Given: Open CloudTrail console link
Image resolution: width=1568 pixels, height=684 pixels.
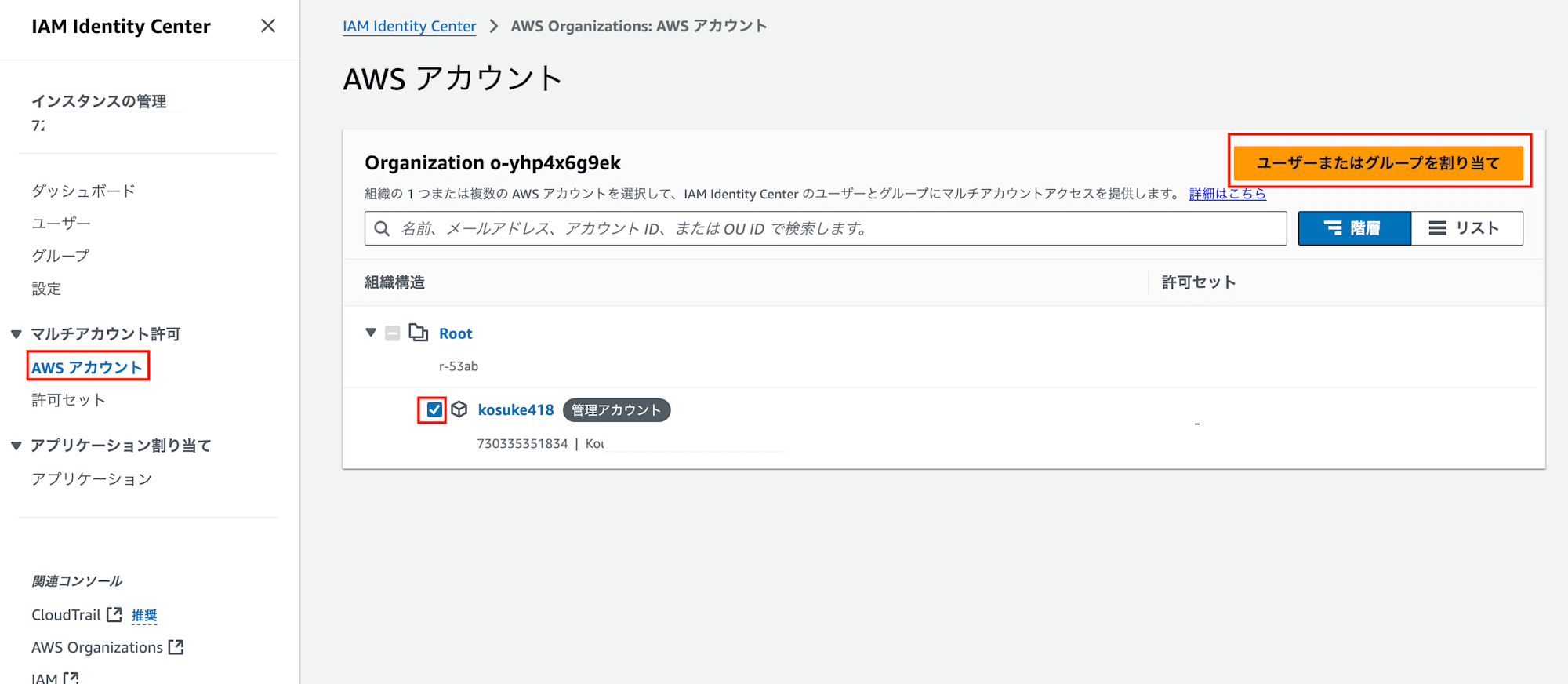Looking at the screenshot, I should tap(66, 615).
